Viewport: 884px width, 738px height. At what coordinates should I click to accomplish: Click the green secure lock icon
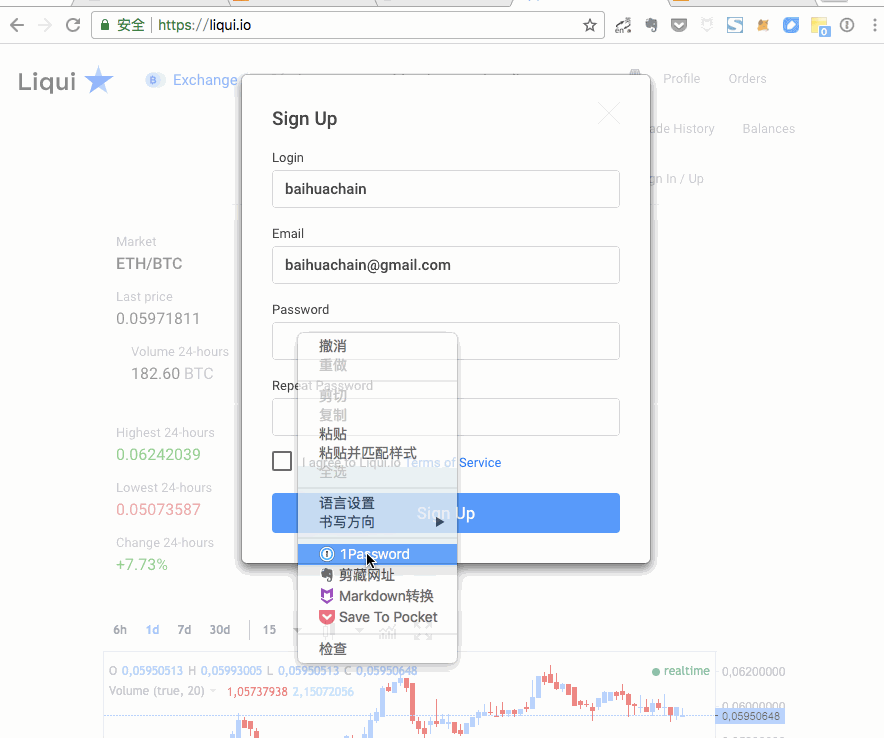[x=104, y=25]
